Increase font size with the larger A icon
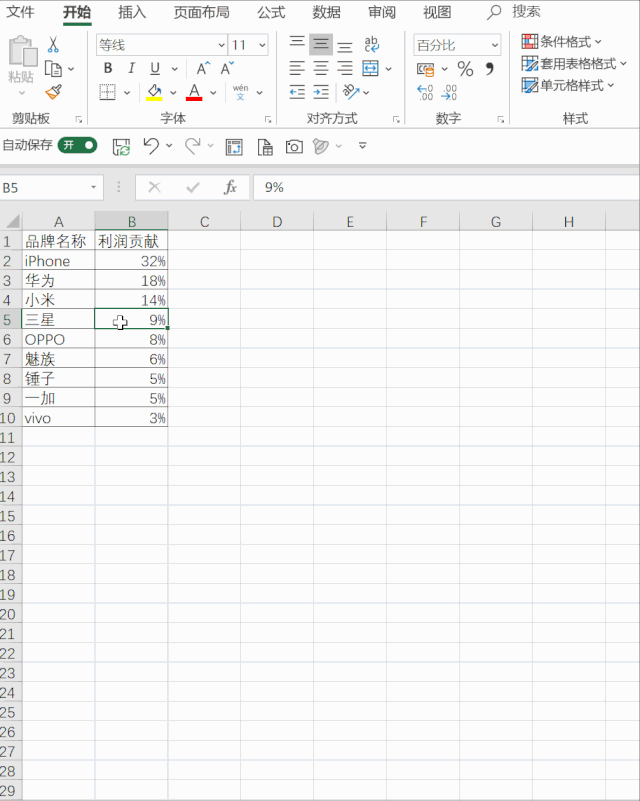This screenshot has height=801, width=640. 203,68
